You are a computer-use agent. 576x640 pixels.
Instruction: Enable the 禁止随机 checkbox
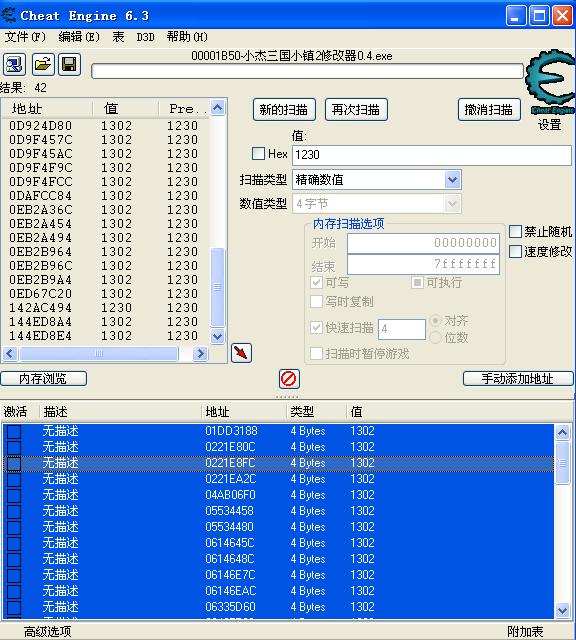point(515,231)
